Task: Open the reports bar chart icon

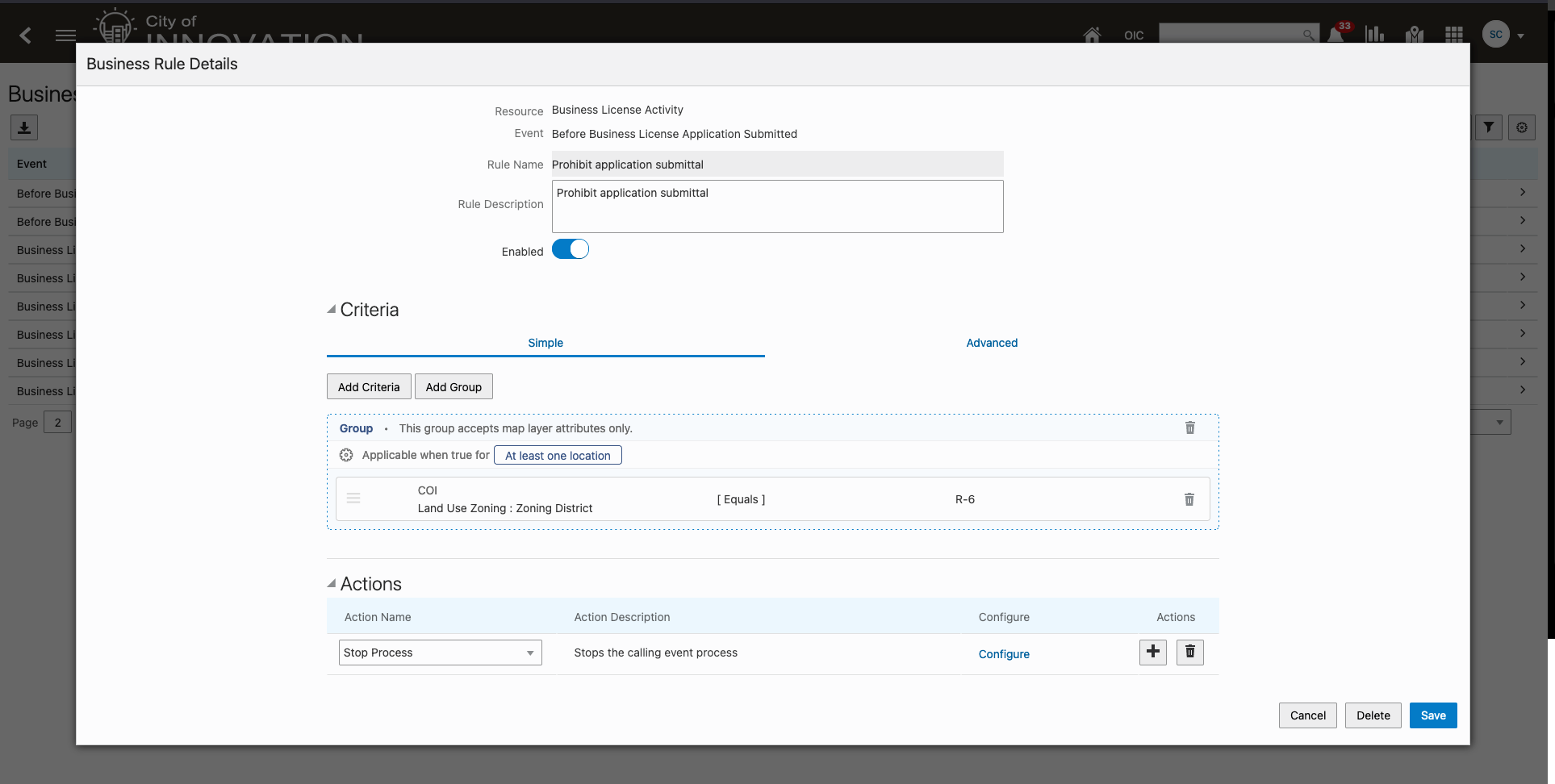Action: coord(1374,34)
